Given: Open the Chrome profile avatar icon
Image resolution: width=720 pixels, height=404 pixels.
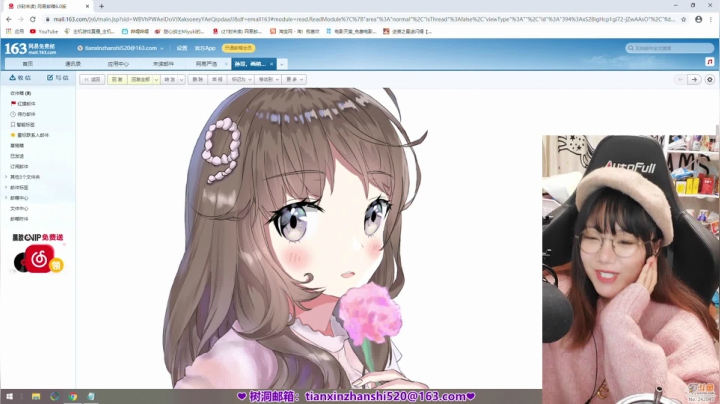Looking at the screenshot, I should point(698,19).
